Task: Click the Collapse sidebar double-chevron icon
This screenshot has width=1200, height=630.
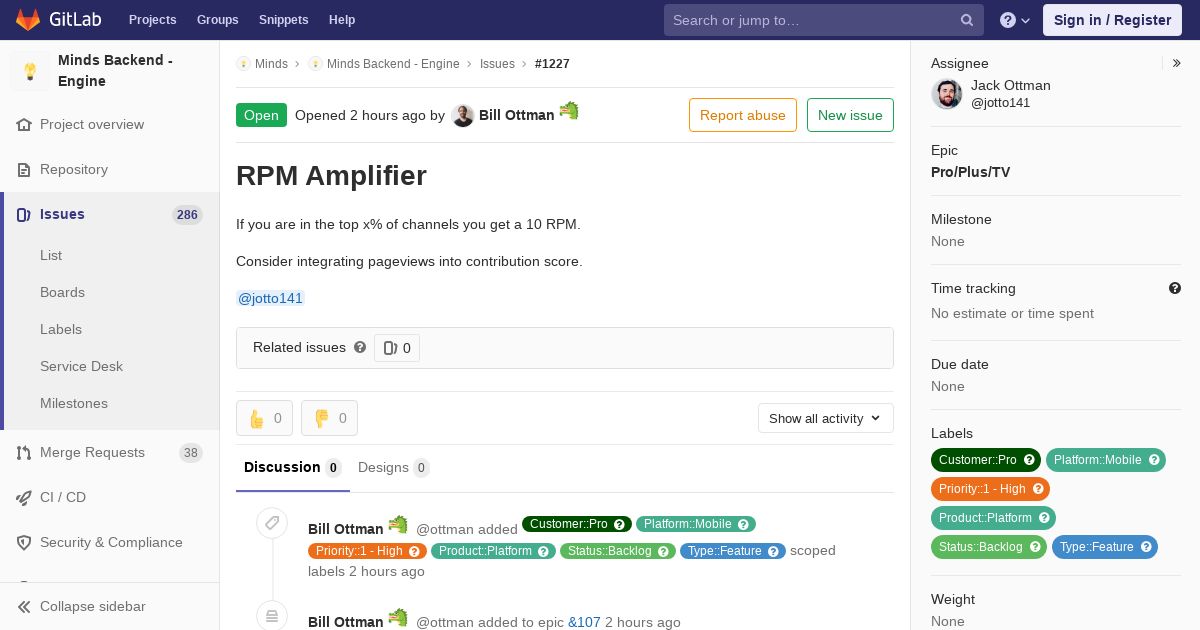Action: point(24,607)
